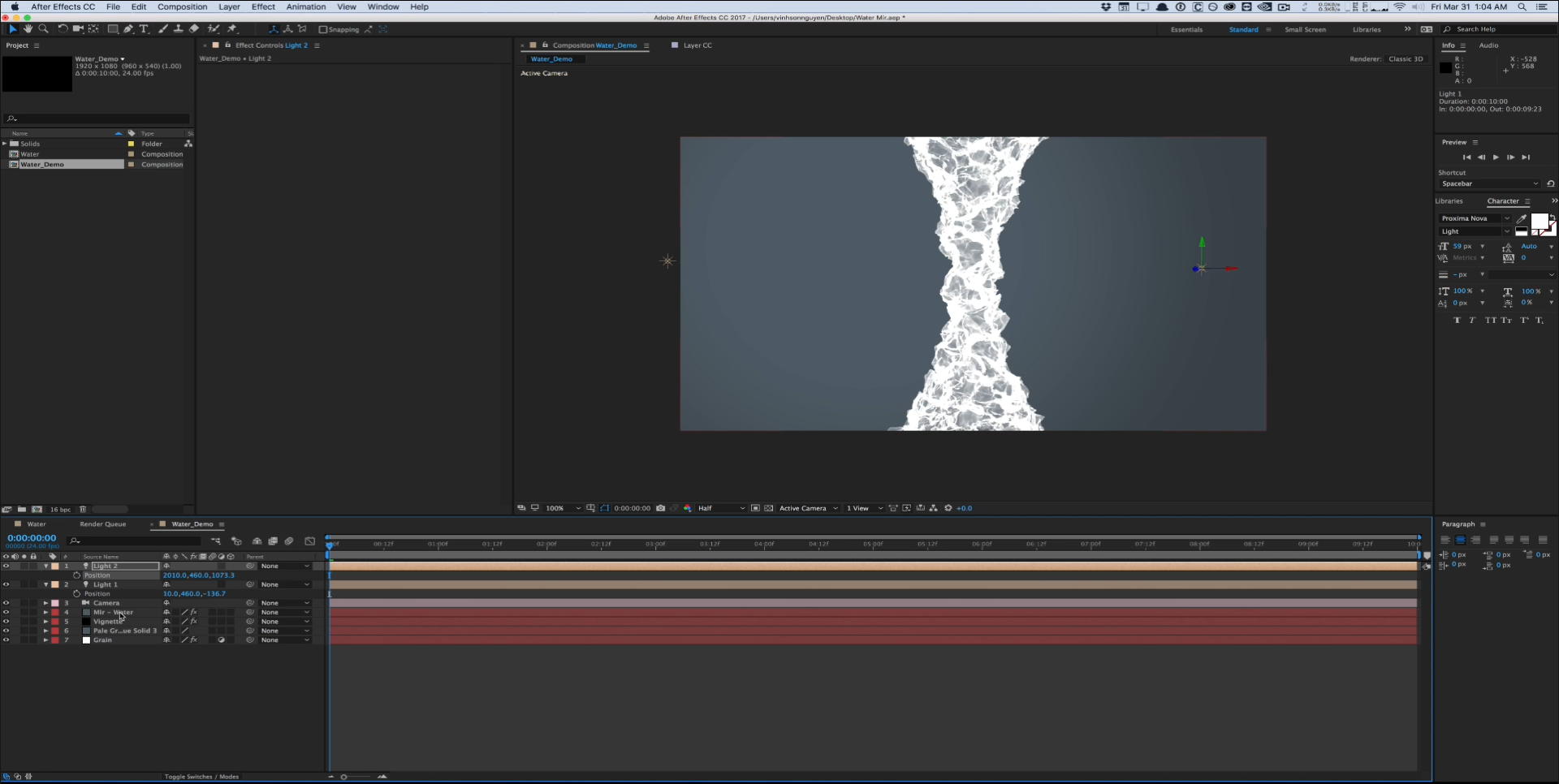The width and height of the screenshot is (1559, 784).
Task: Select the Clone Stamp tool
Action: tap(178, 29)
